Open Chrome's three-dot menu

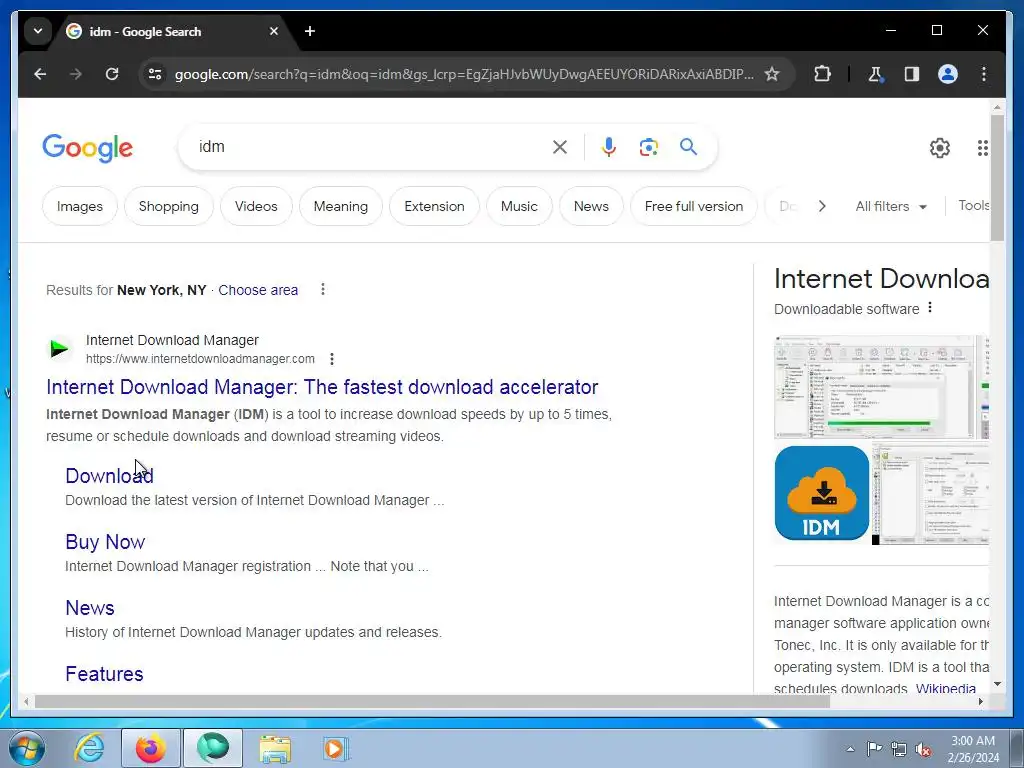coord(984,74)
